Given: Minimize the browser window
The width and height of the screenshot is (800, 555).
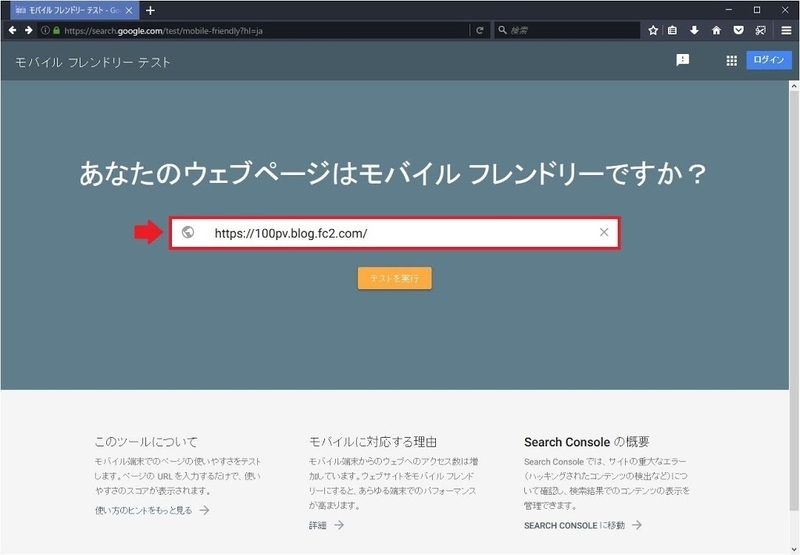Looking at the screenshot, I should 729,10.
